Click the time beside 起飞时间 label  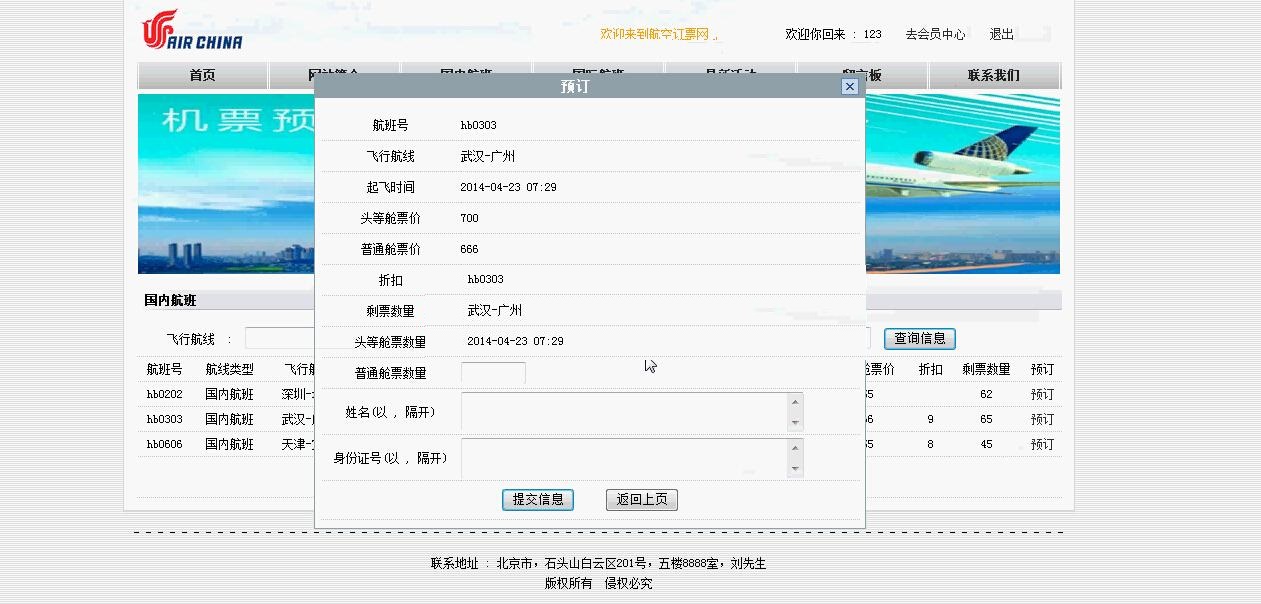click(x=509, y=187)
